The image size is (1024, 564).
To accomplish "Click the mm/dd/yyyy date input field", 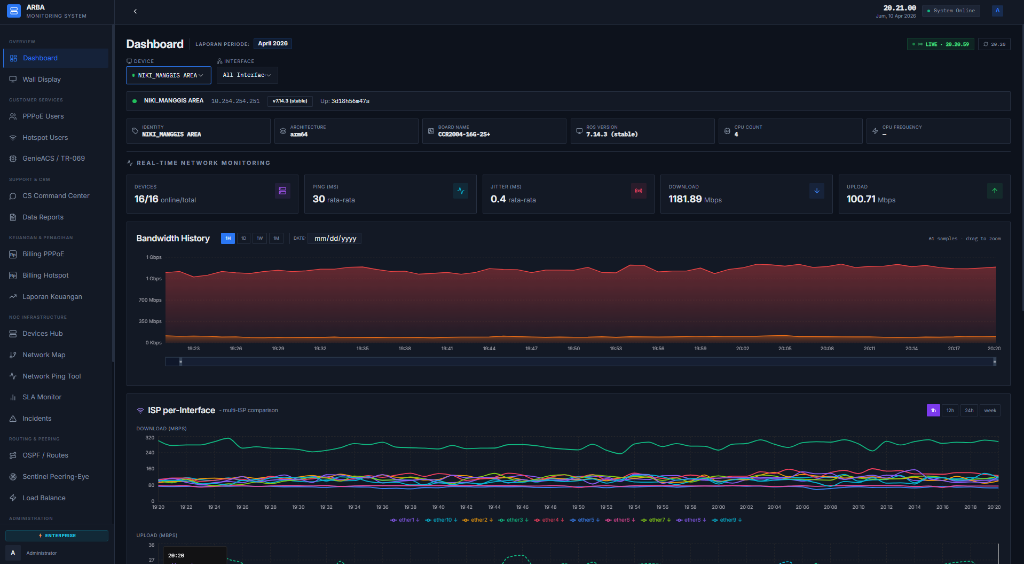I will (334, 239).
